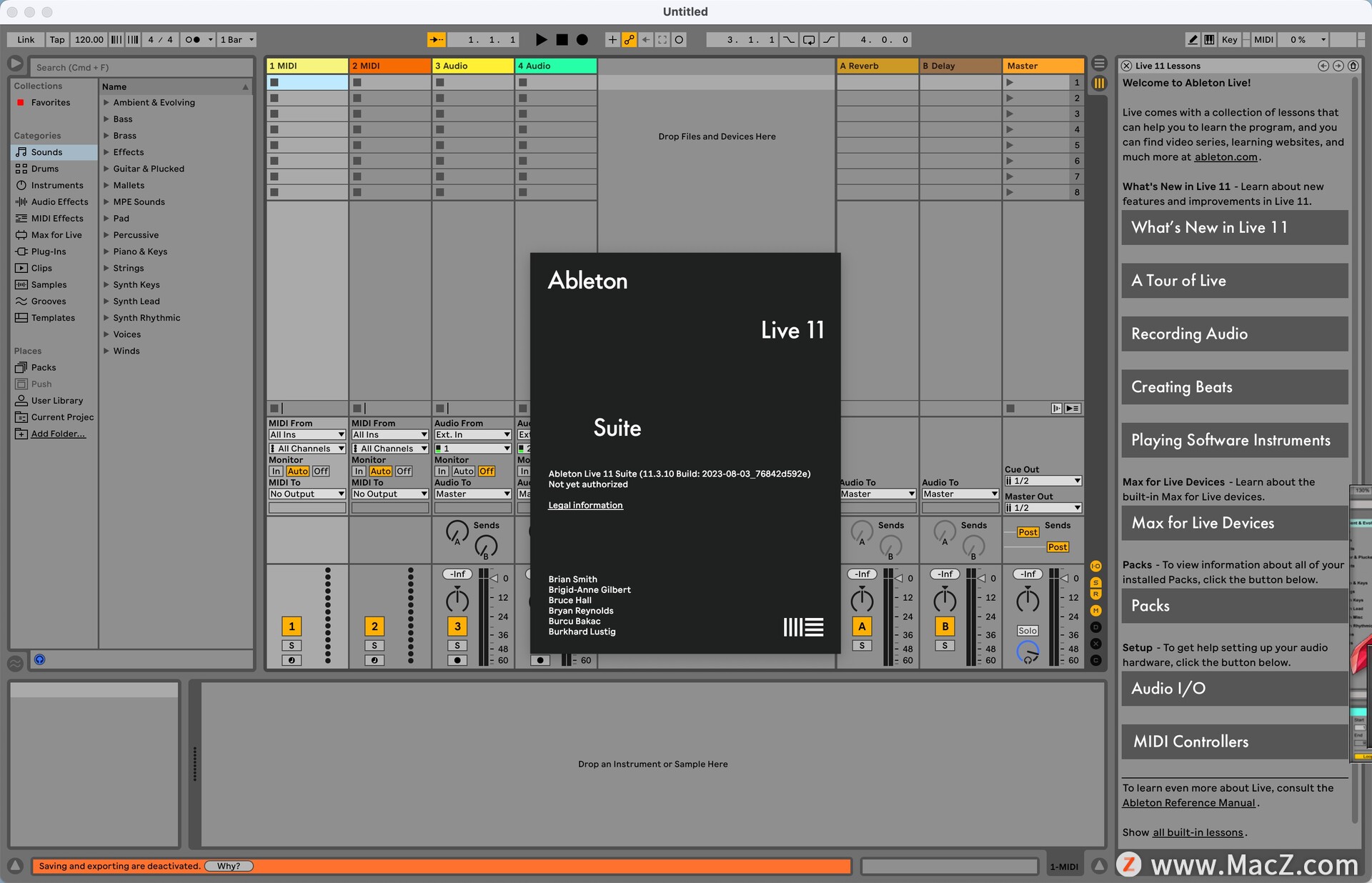
Task: Click Stop All Clips in Master
Action: click(1010, 409)
